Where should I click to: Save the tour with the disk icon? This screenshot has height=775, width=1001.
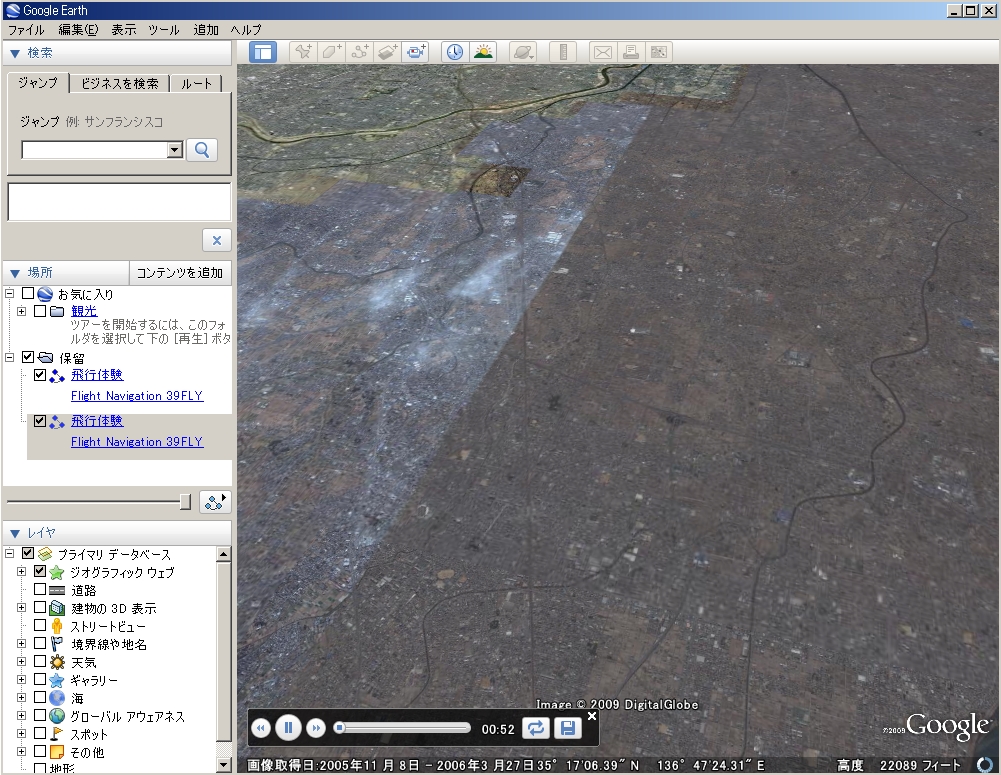(x=568, y=728)
